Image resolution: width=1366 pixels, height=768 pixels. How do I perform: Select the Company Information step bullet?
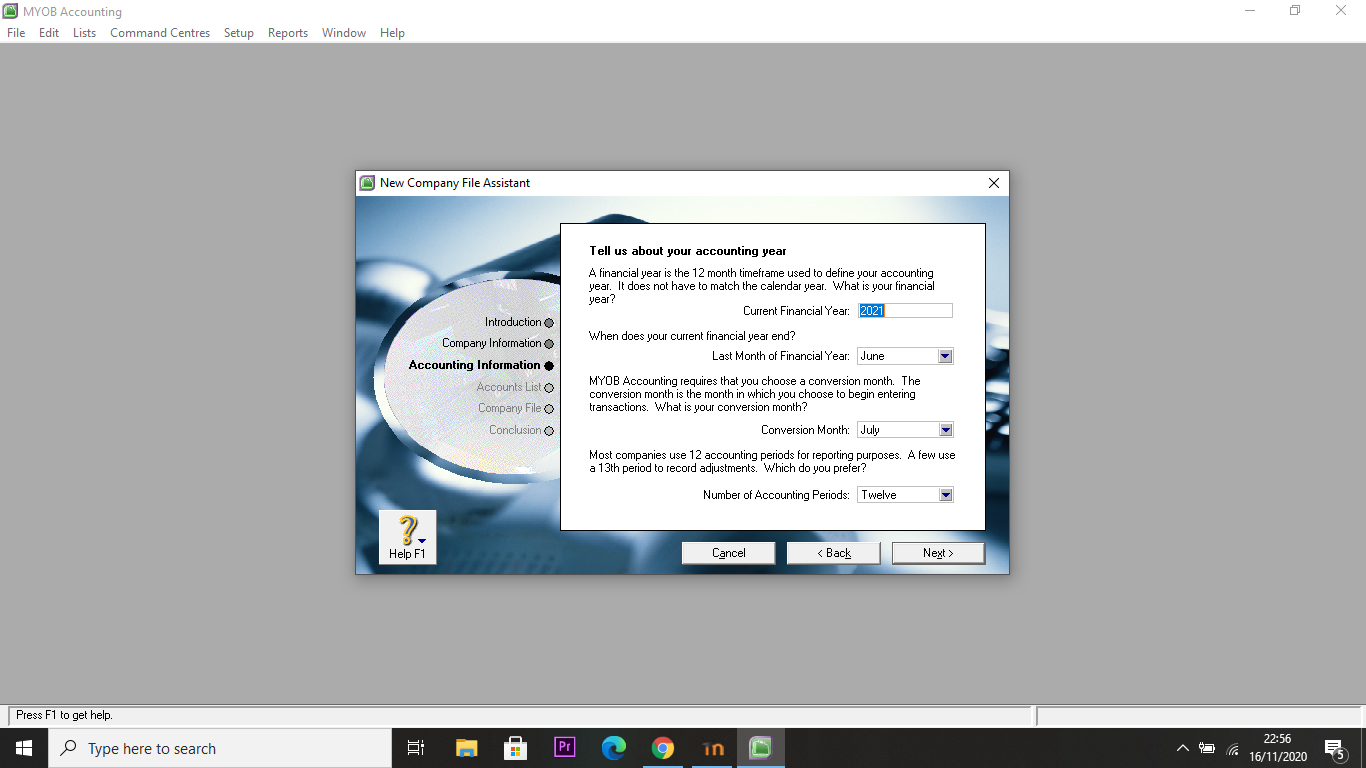pos(549,344)
